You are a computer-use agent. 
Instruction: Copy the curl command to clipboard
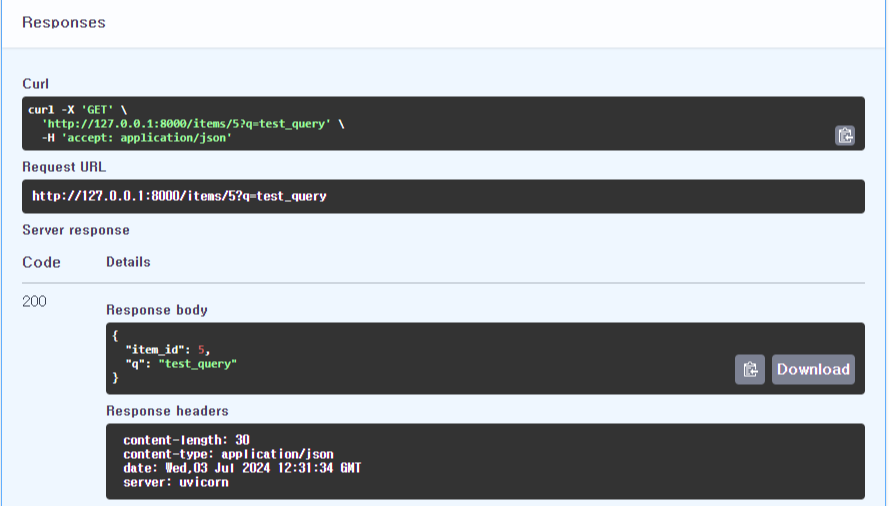click(845, 136)
